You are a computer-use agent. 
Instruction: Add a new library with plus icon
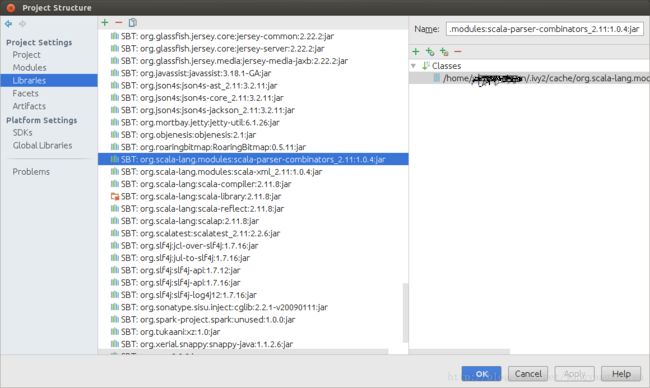pos(105,22)
